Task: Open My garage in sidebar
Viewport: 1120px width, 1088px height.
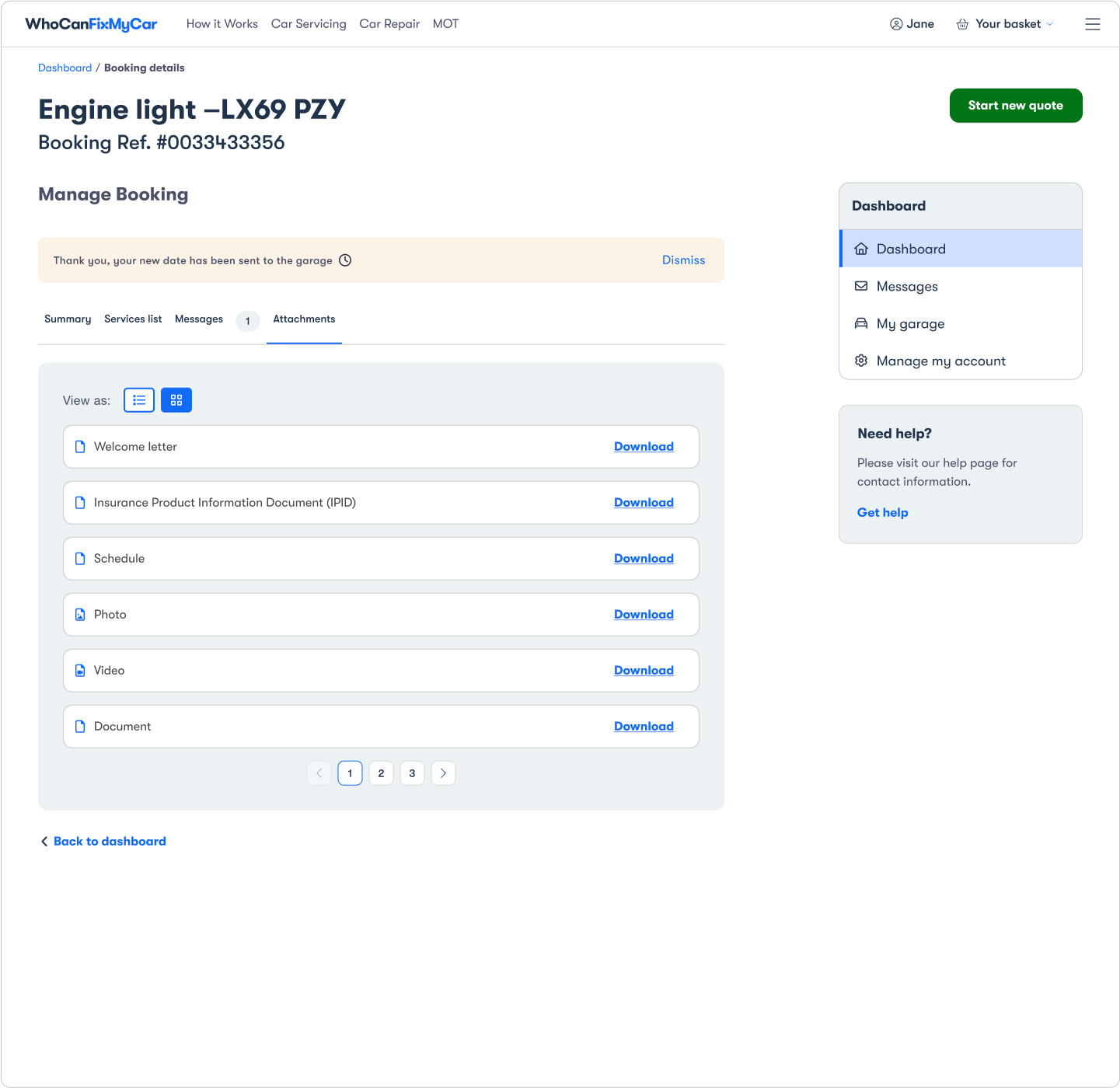Action: [x=910, y=324]
